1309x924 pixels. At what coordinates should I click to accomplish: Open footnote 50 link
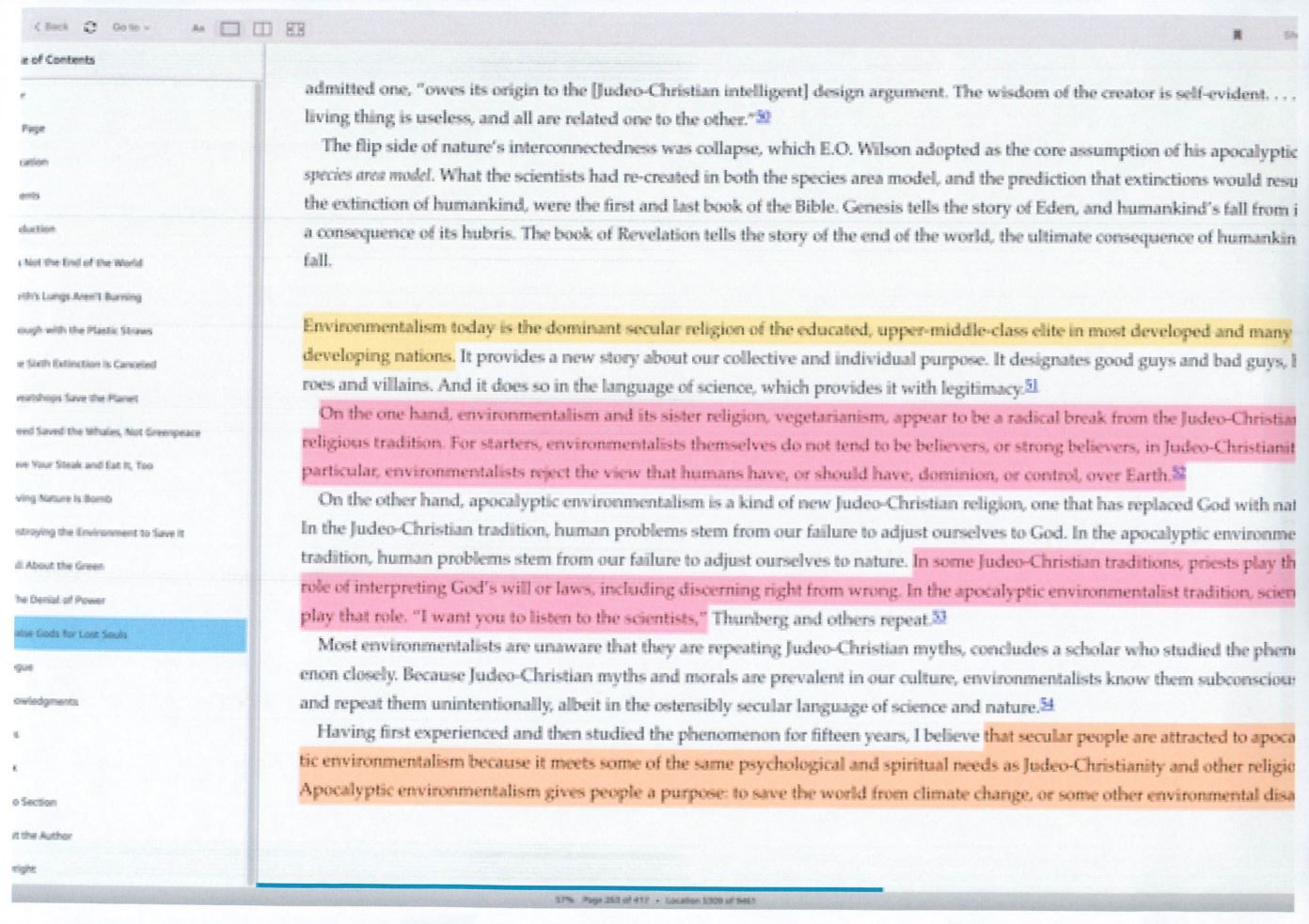[x=764, y=117]
